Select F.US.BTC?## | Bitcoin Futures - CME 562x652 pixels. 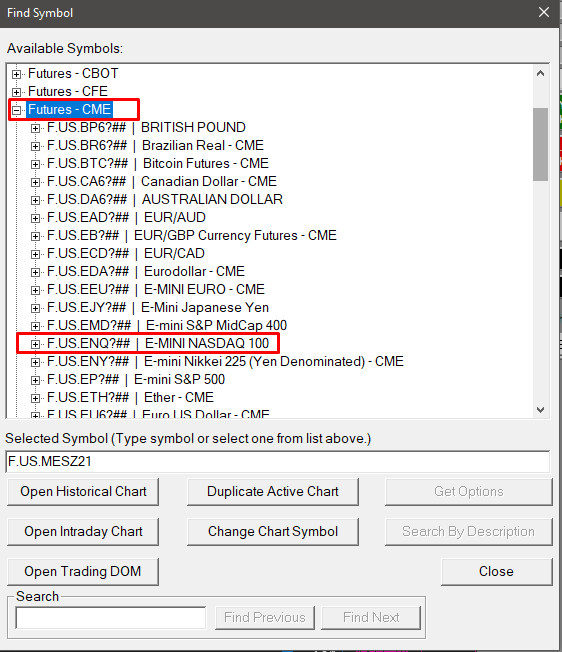click(x=158, y=163)
